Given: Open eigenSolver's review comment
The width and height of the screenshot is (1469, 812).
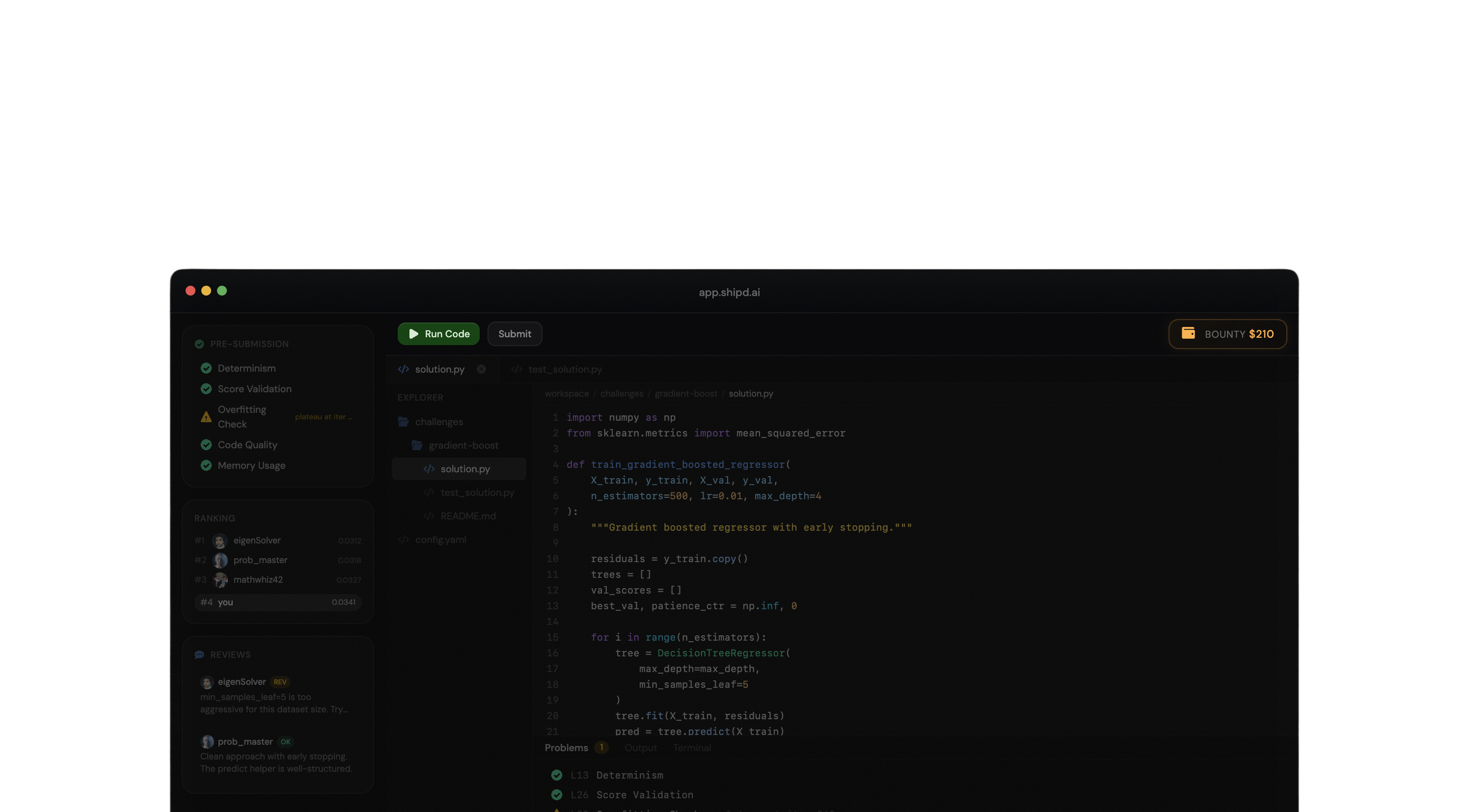Looking at the screenshot, I should 278,695.
